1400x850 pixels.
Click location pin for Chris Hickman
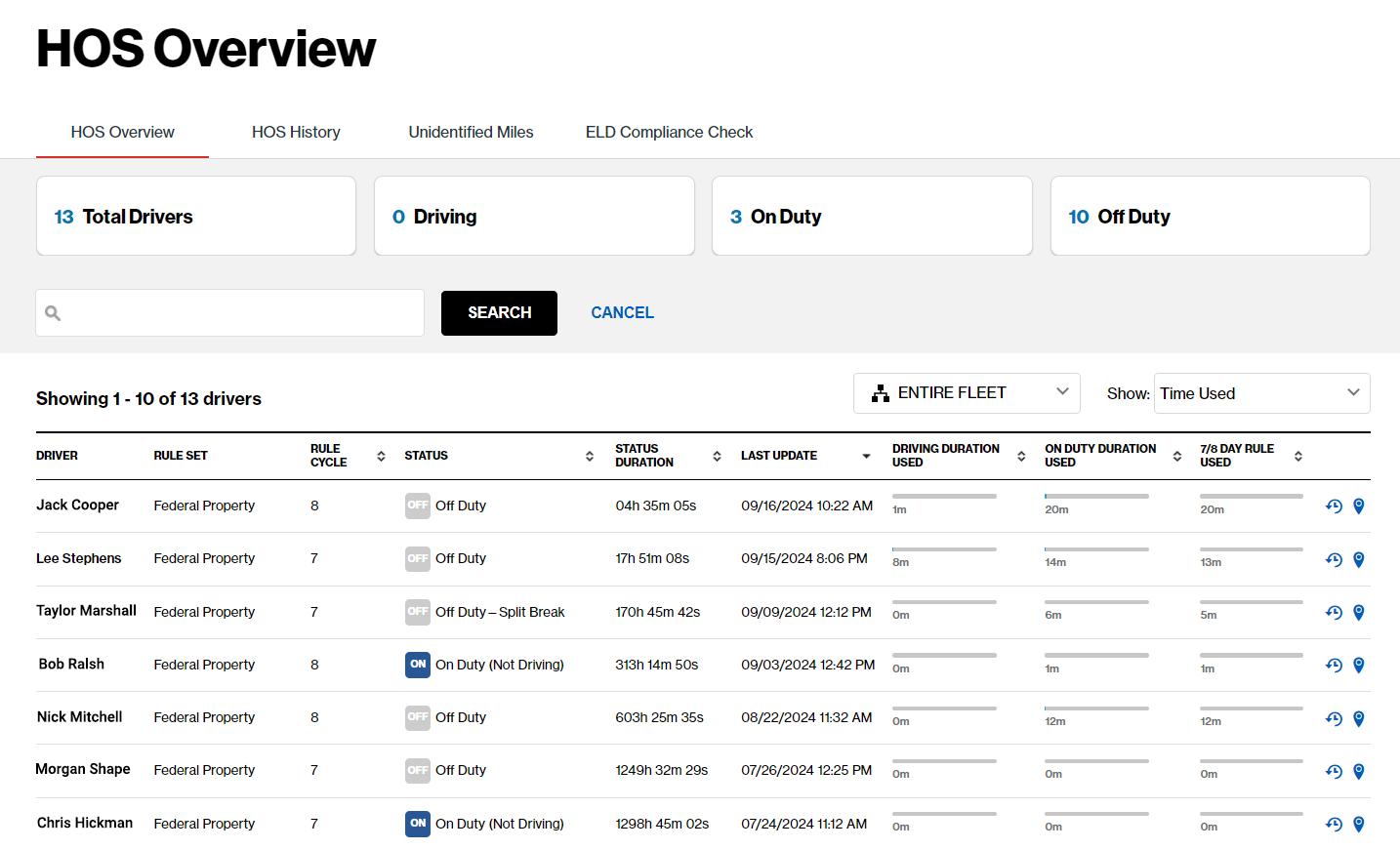[x=1358, y=824]
